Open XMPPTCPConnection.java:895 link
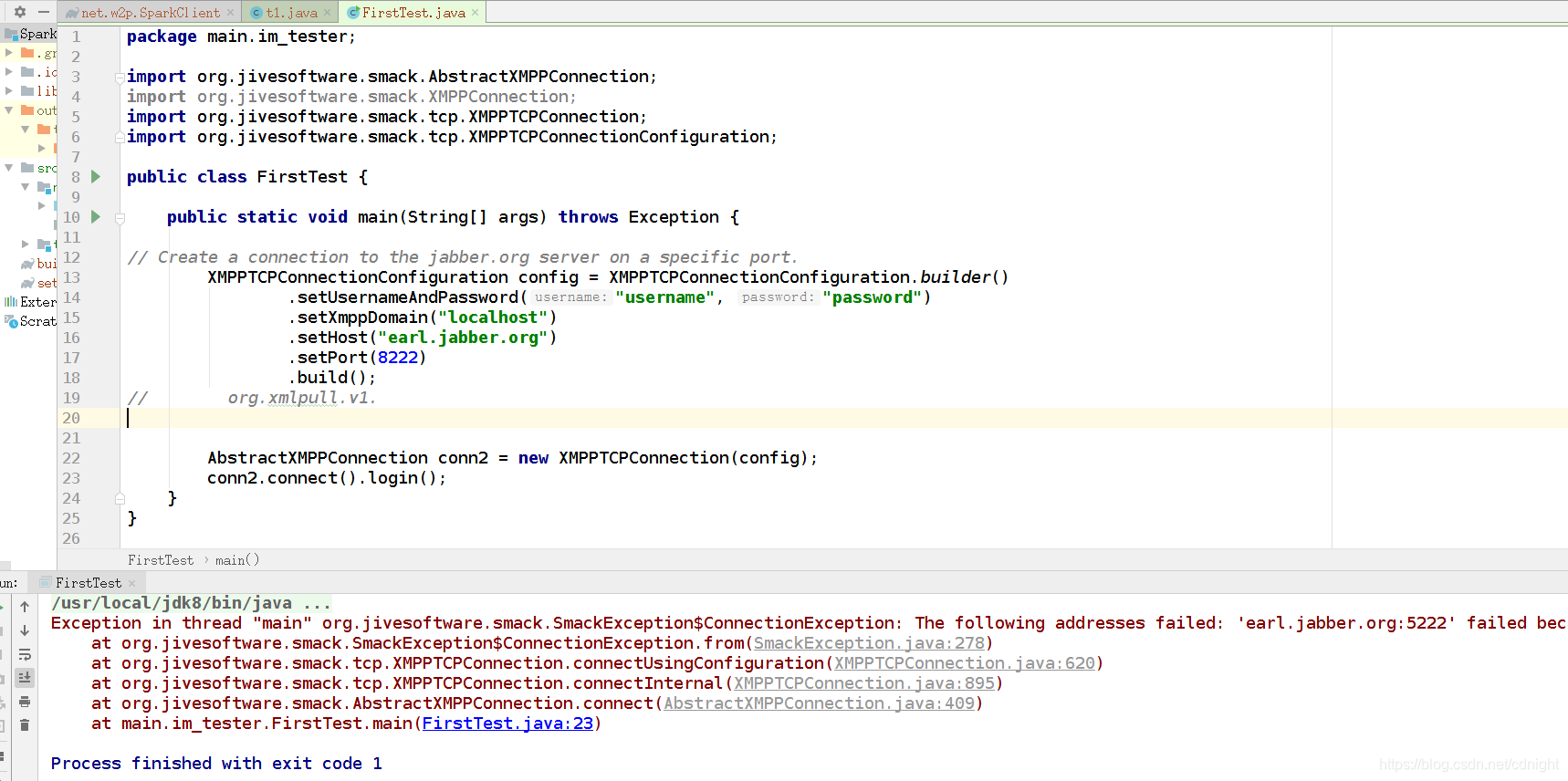Viewport: 1568px width, 781px height. coord(864,683)
